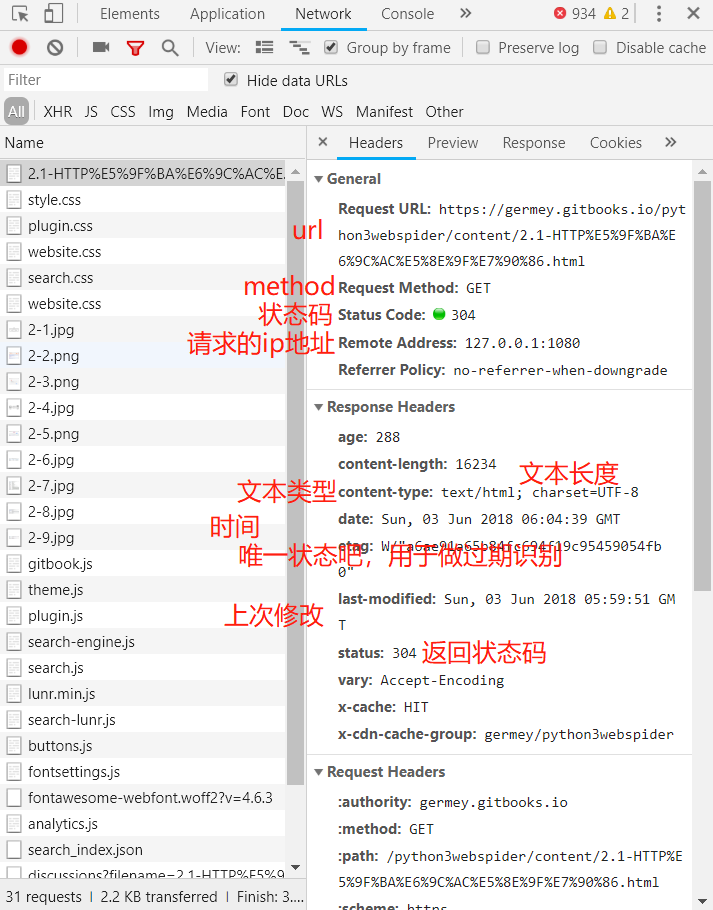Screen dimensions: 713x910
Task: Select the fontawesome-webfont.woff2 request
Action: coord(143,798)
